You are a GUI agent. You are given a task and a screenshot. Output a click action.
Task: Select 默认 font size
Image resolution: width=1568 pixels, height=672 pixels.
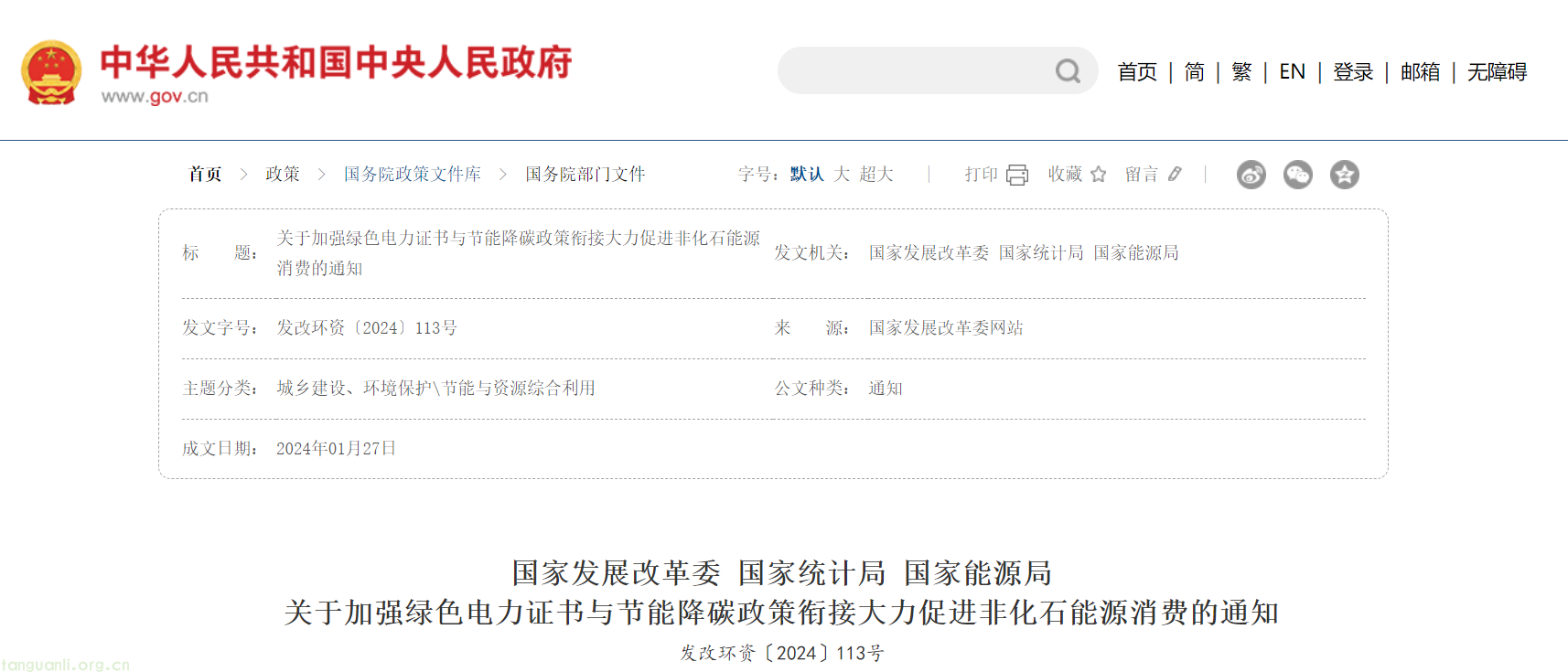807,174
